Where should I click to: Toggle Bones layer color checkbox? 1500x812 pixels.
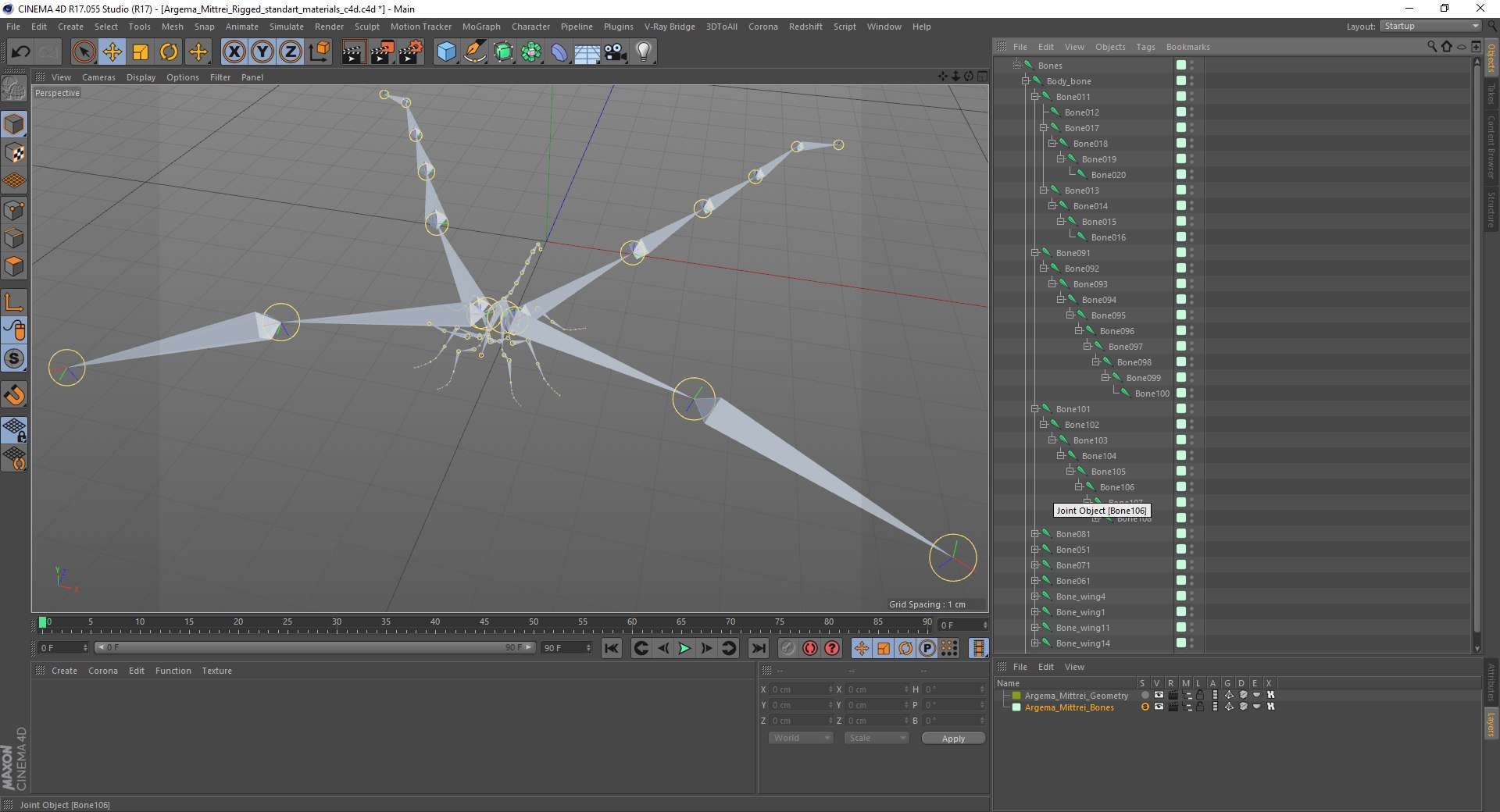[x=1181, y=66]
